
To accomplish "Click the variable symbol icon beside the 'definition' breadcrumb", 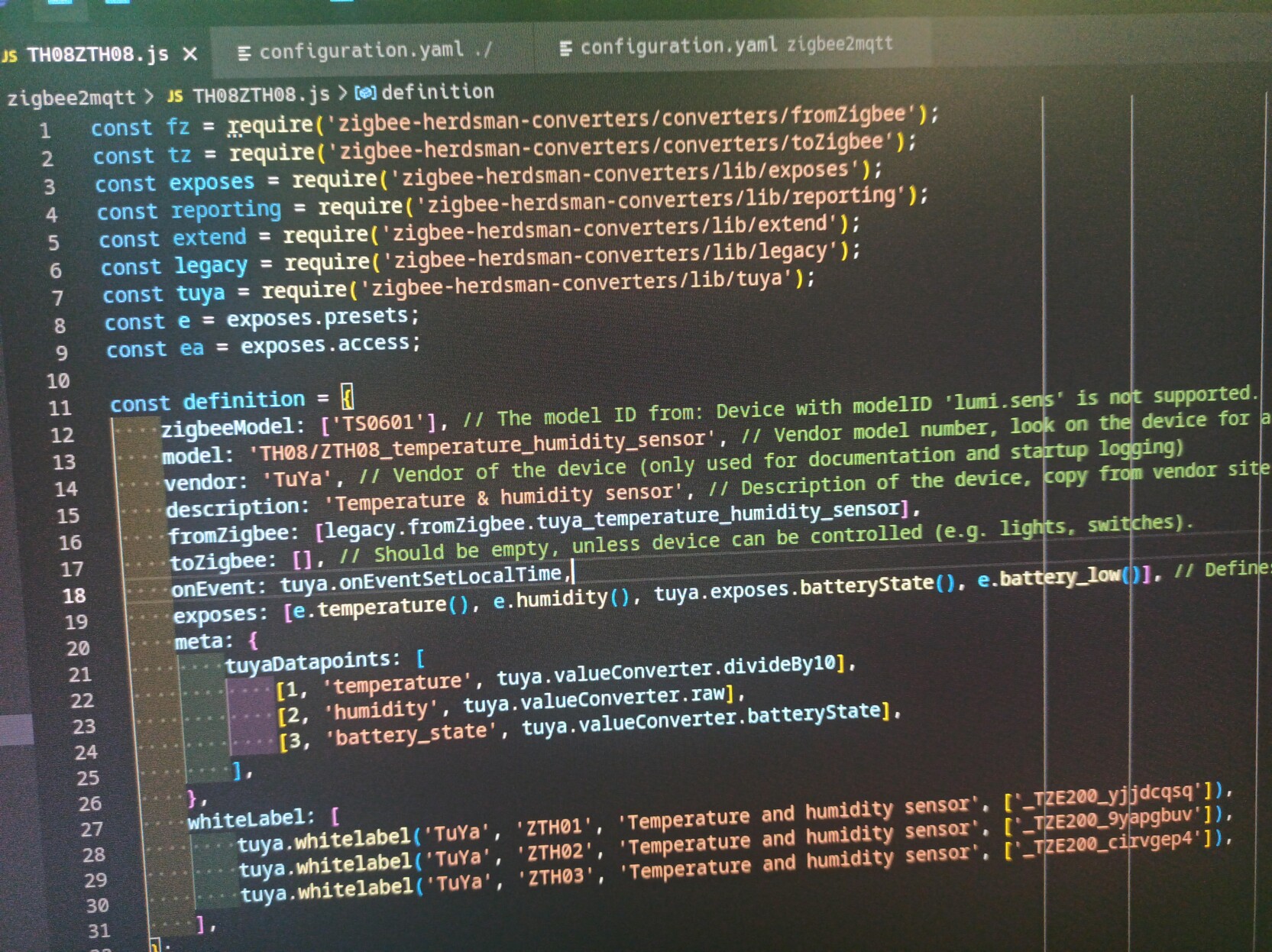I will (x=365, y=93).
